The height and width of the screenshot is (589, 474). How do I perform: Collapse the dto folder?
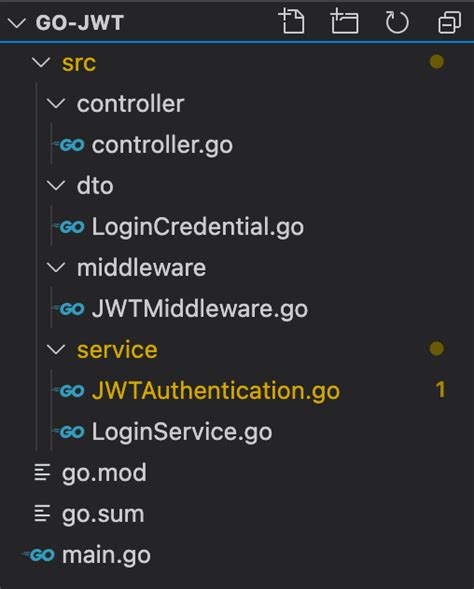click(x=56, y=185)
